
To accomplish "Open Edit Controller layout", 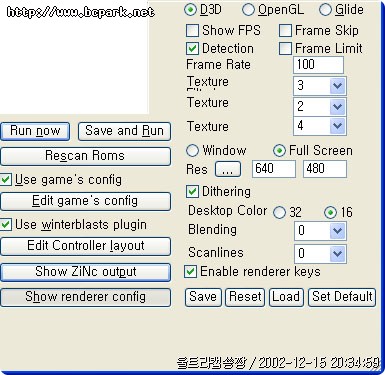I will point(85,246).
